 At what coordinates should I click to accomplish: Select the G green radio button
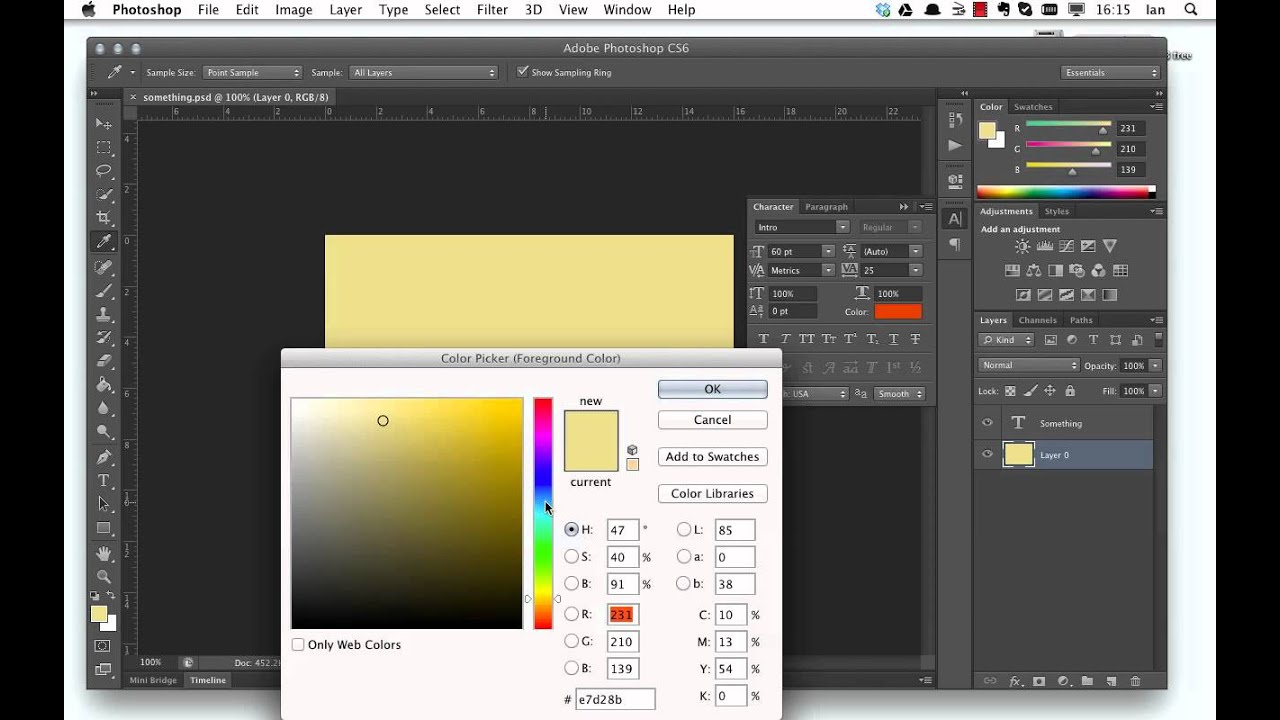click(x=571, y=641)
